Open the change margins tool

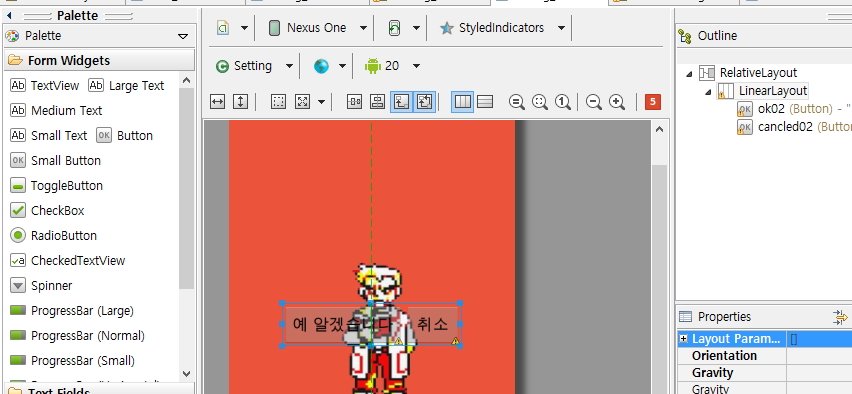coord(278,102)
